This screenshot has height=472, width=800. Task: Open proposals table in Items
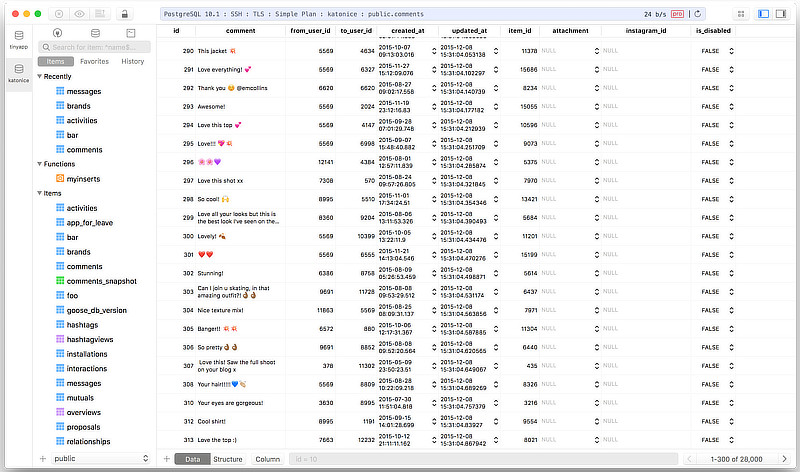coord(83,427)
